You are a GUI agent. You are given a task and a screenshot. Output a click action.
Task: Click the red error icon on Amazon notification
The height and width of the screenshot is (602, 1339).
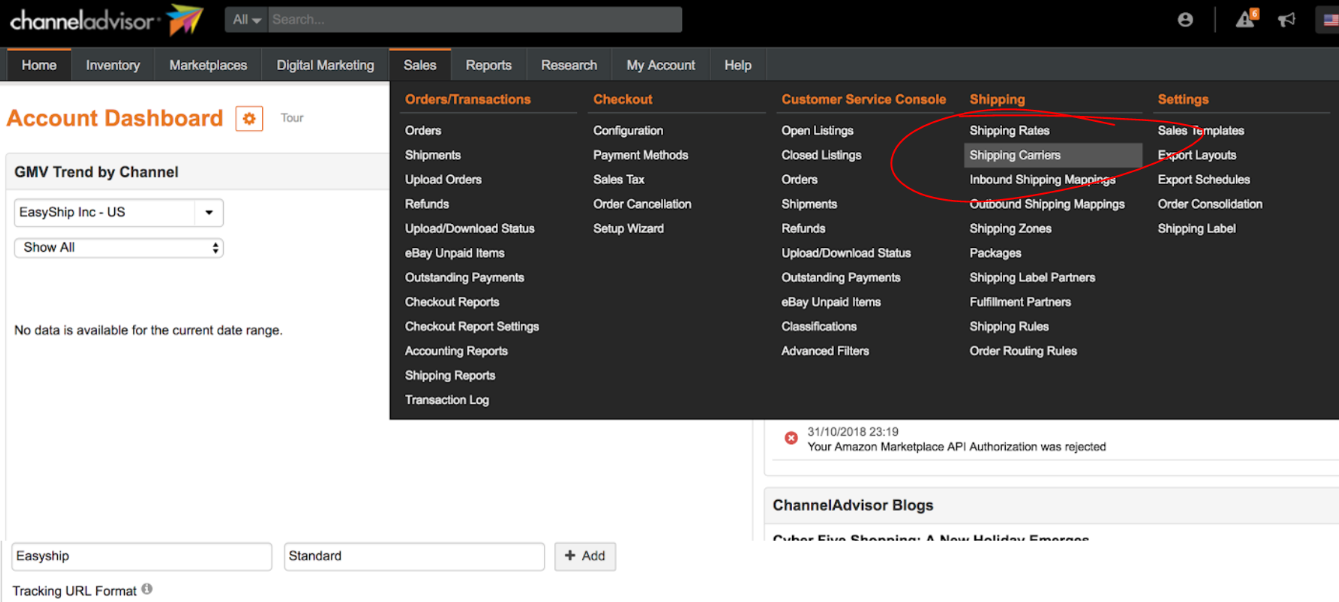pos(791,438)
